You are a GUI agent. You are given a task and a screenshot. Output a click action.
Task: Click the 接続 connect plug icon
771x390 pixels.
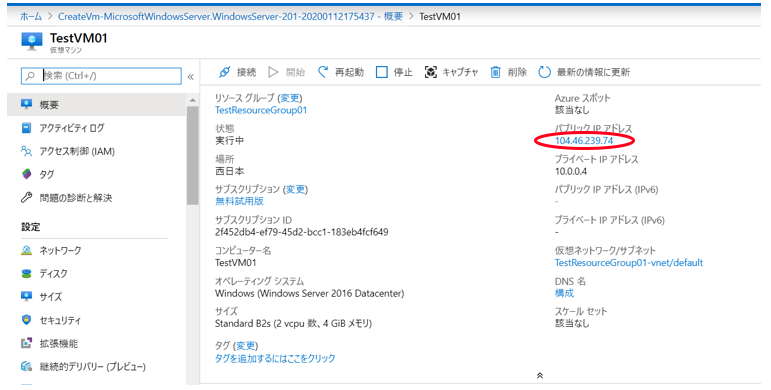point(224,72)
